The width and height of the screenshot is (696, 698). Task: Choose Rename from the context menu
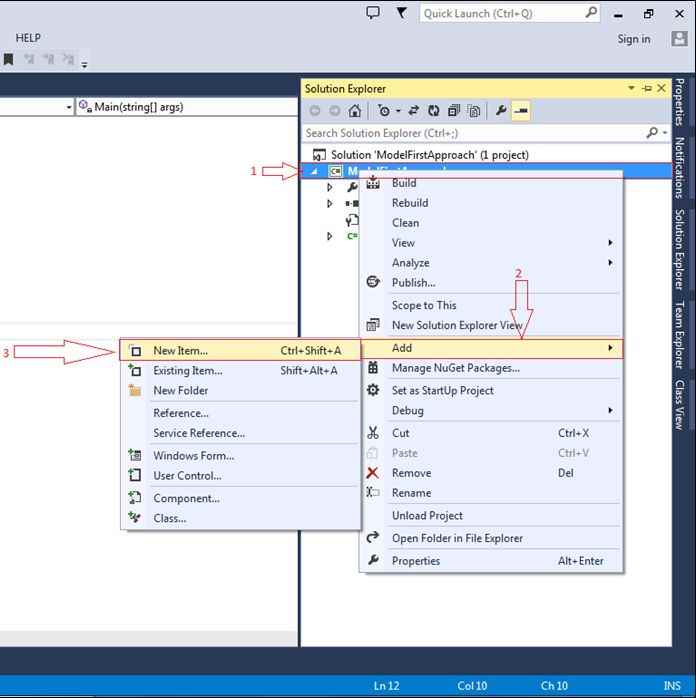(x=491, y=493)
